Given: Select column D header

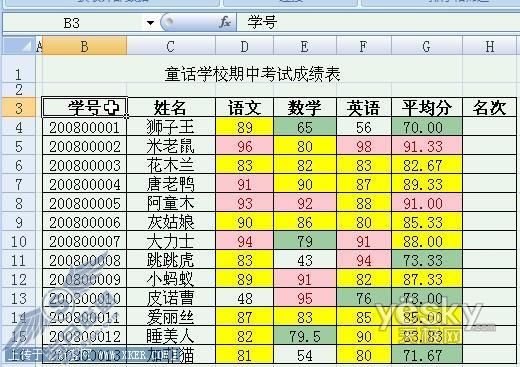Looking at the screenshot, I should click(x=244, y=46).
